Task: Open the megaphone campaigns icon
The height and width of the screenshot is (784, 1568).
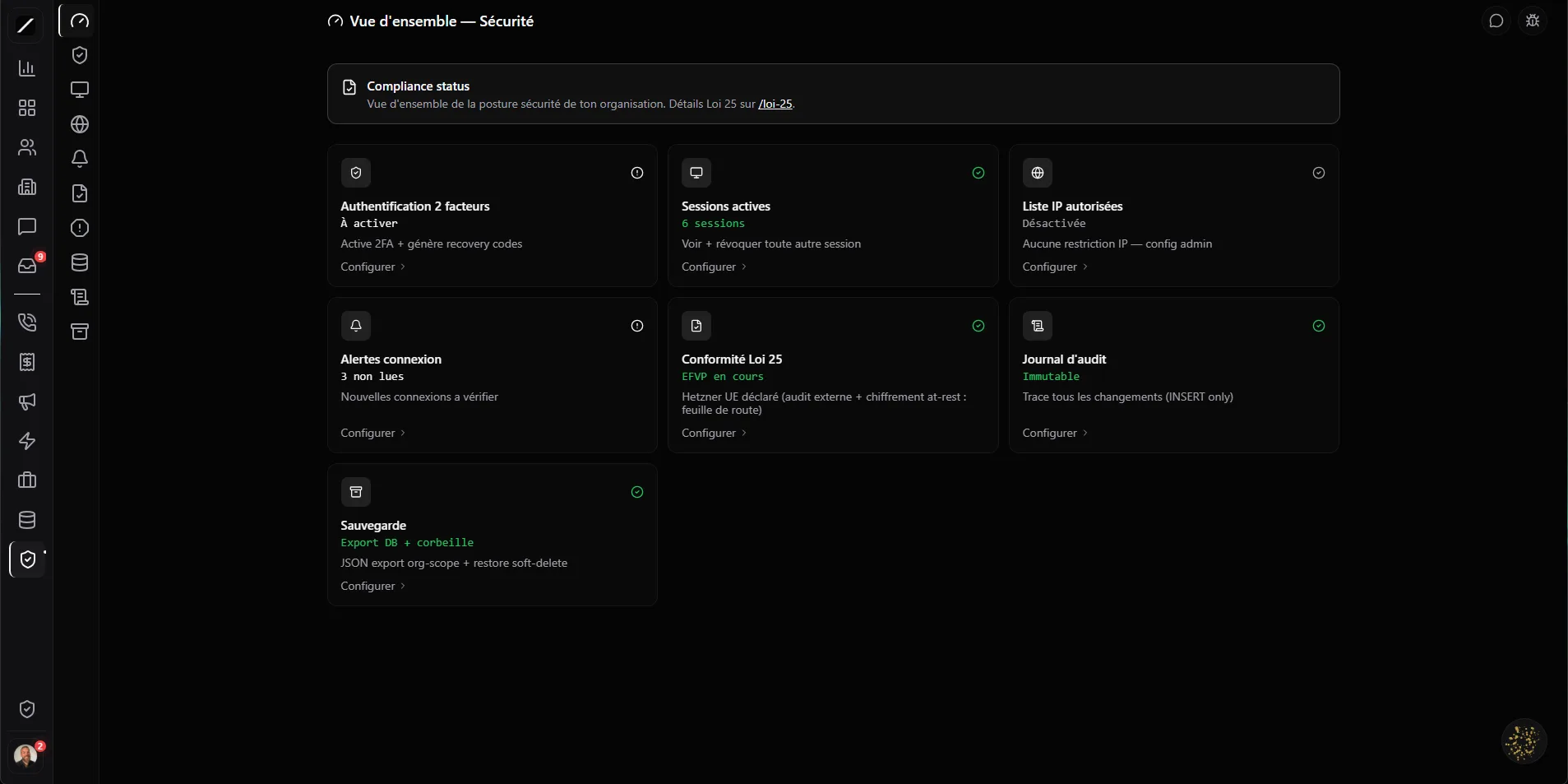Action: coord(27,401)
